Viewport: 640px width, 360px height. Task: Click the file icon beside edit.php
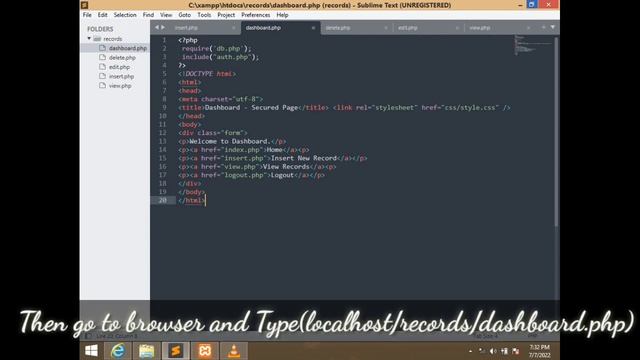102,67
